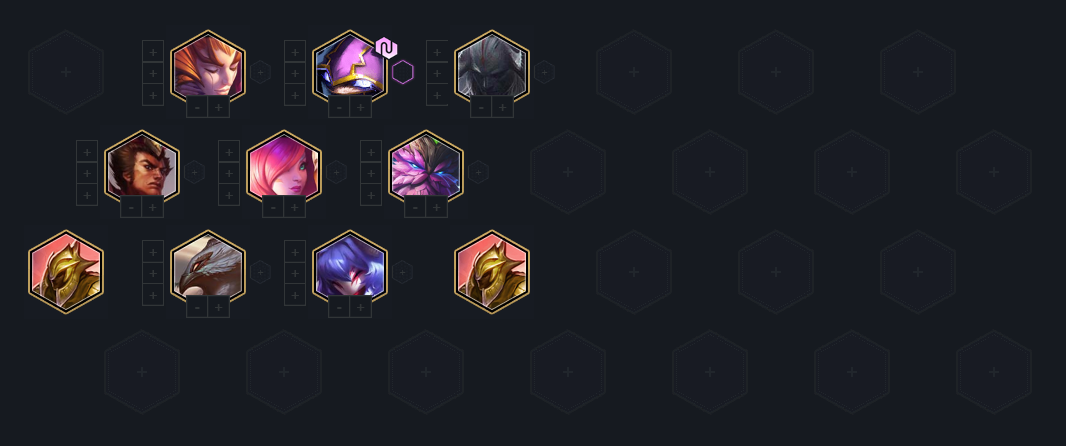The image size is (1066, 446).
Task: Add middle item slot beside blue-haired champion
Action: pyautogui.click(x=294, y=273)
